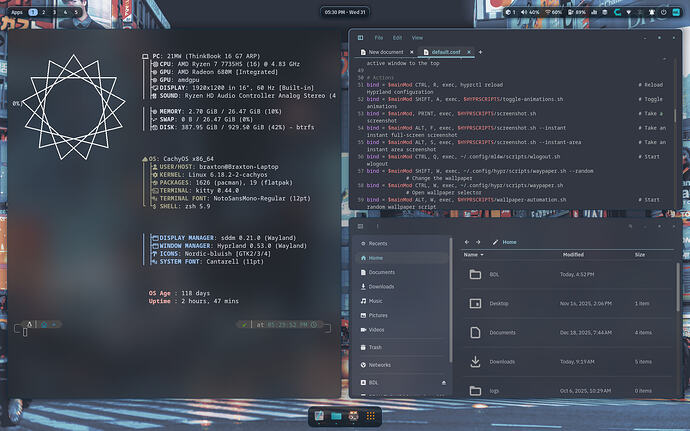Sort by the Modified column header
Viewport: 690px width, 431px height.
573,254
